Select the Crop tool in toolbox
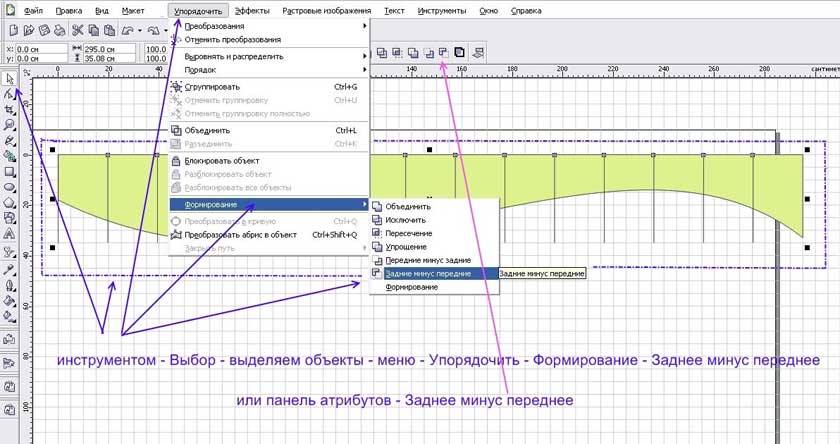Viewport: 840px width, 444px height. click(9, 109)
